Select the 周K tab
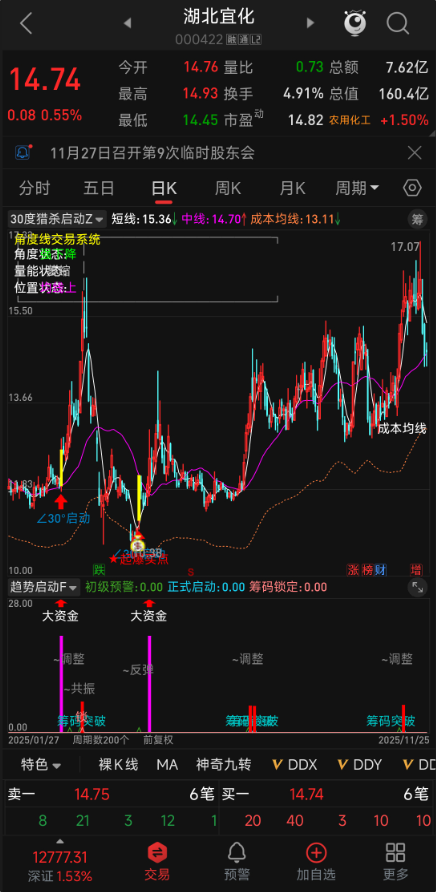Viewport: 436px width, 892px height. 228,188
